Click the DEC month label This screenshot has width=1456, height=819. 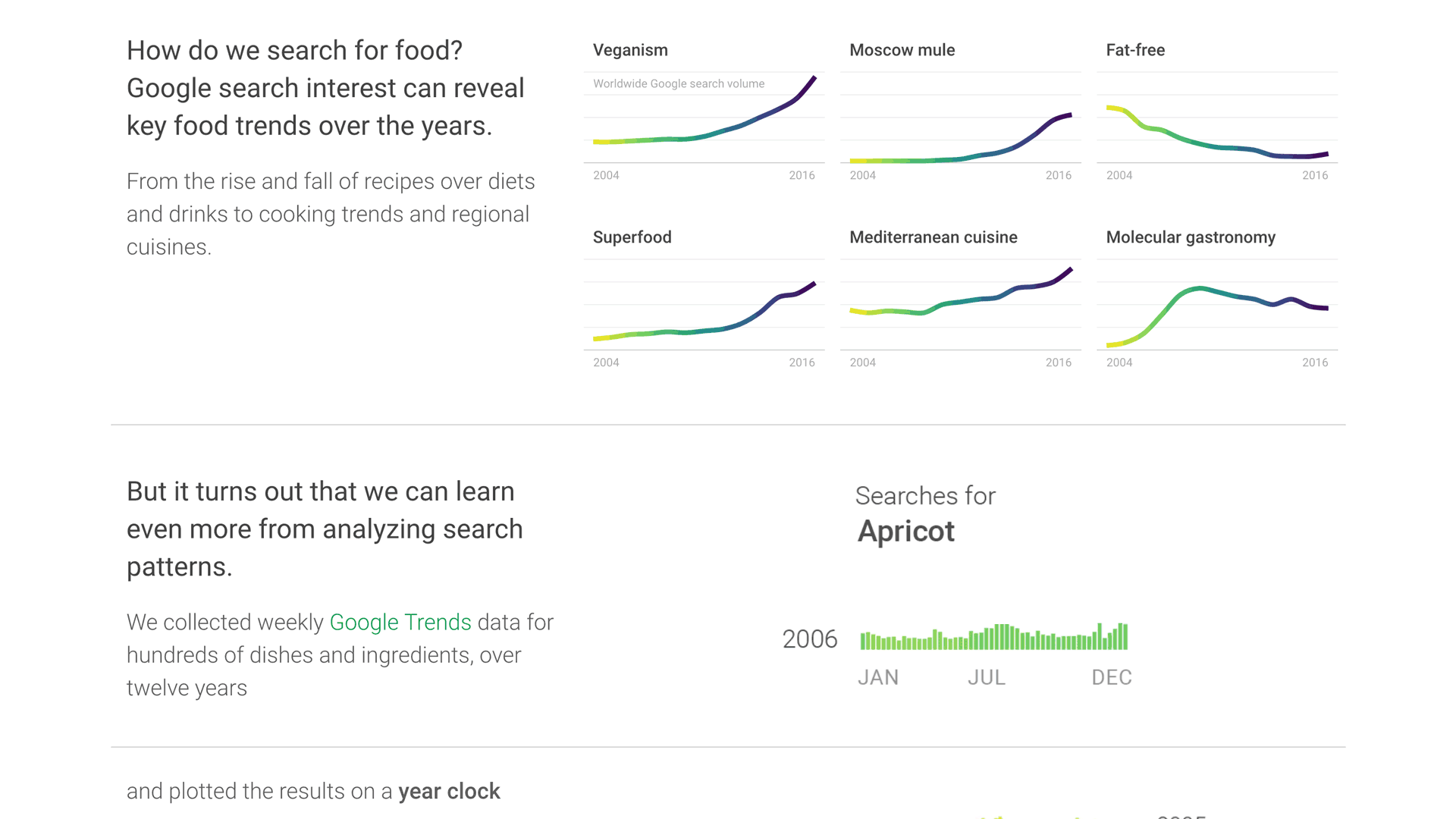1111,677
